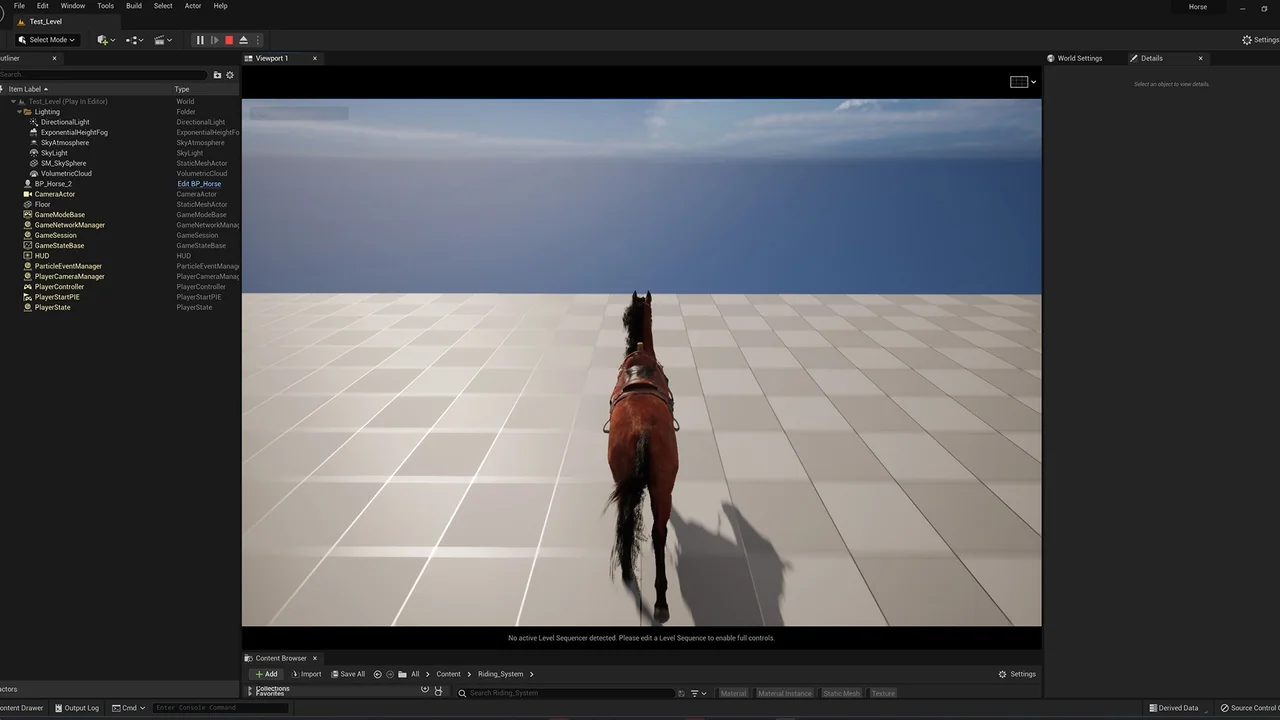Toggle the Material filter in Content Browser

pos(733,693)
